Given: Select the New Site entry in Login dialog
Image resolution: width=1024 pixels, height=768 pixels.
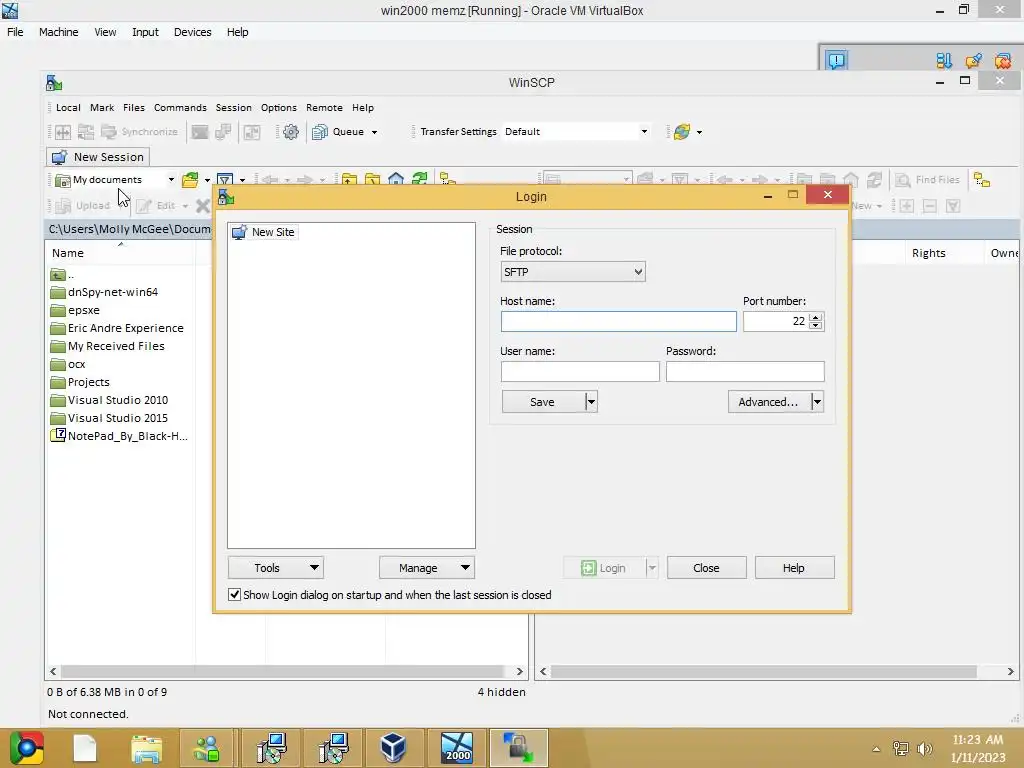Looking at the screenshot, I should coord(264,232).
